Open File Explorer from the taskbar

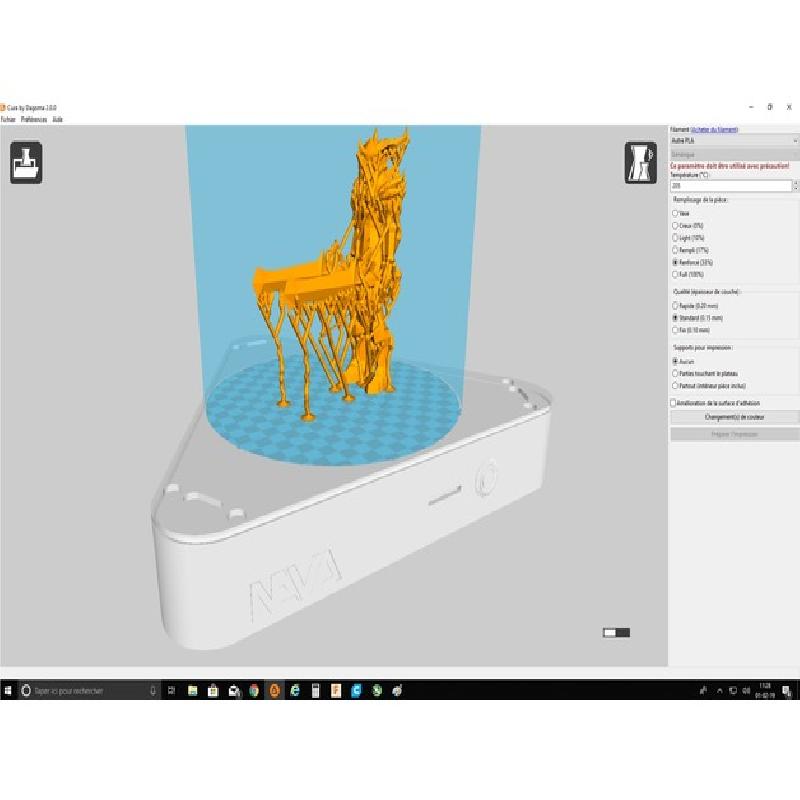192,690
